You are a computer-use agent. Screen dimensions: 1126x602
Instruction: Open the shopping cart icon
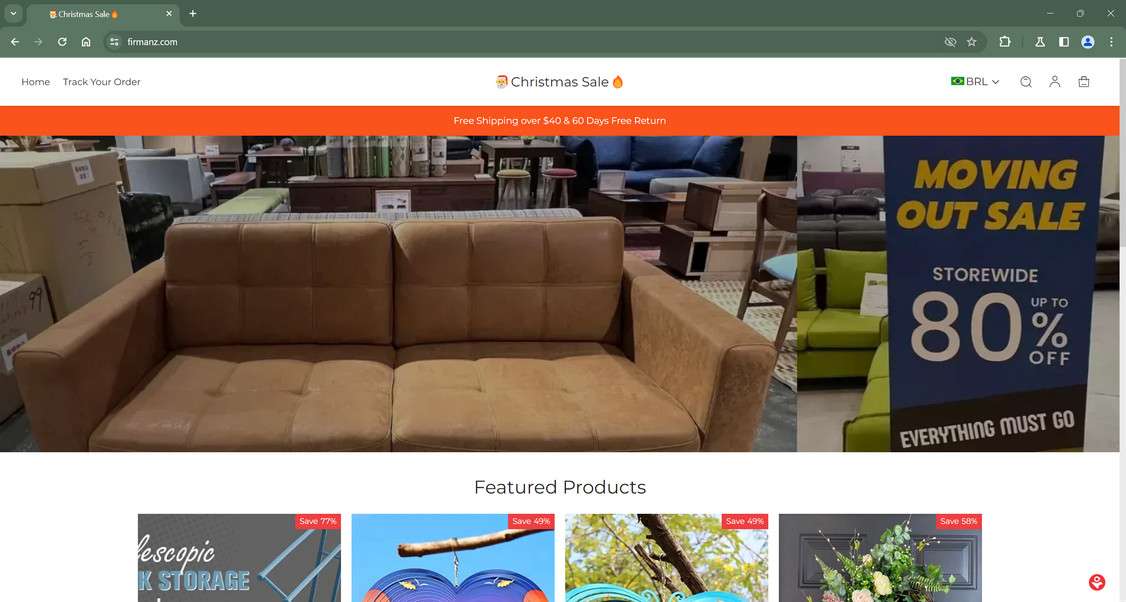(x=1084, y=82)
